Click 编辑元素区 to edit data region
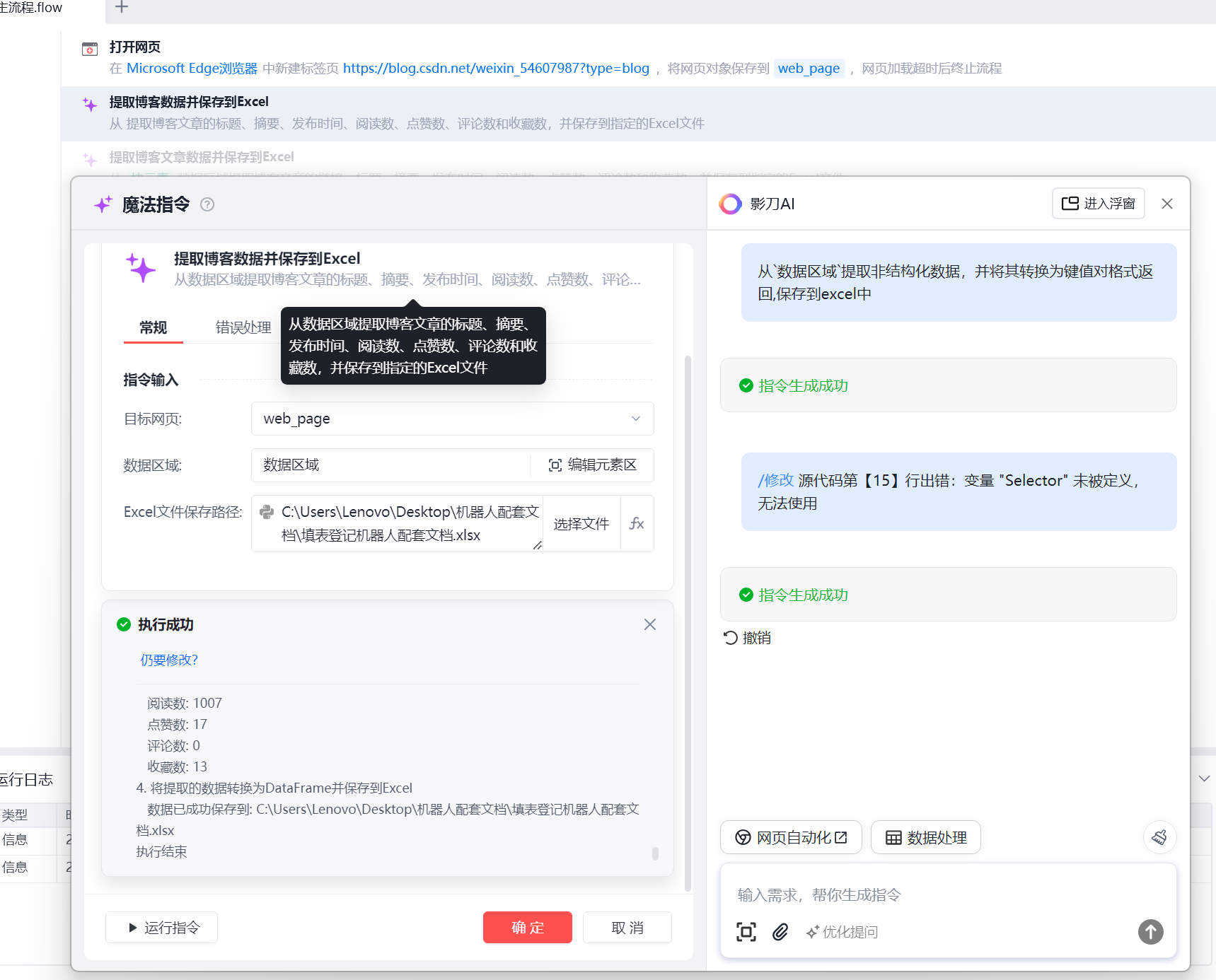 point(593,465)
